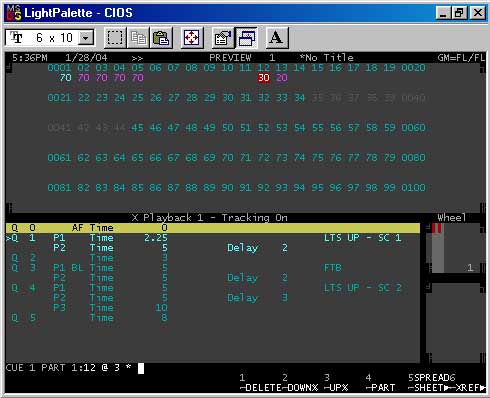Click the LightPalette title bar app icon
This screenshot has width=490, height=398.
(14, 13)
